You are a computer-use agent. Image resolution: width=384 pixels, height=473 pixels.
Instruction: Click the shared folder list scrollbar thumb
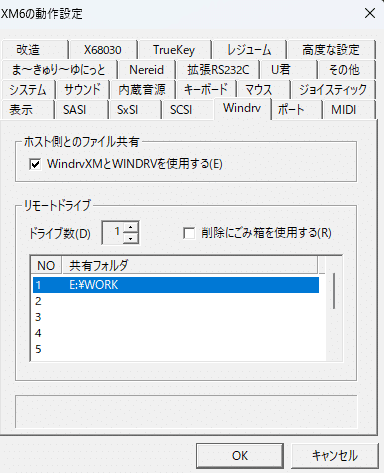pos(334,291)
